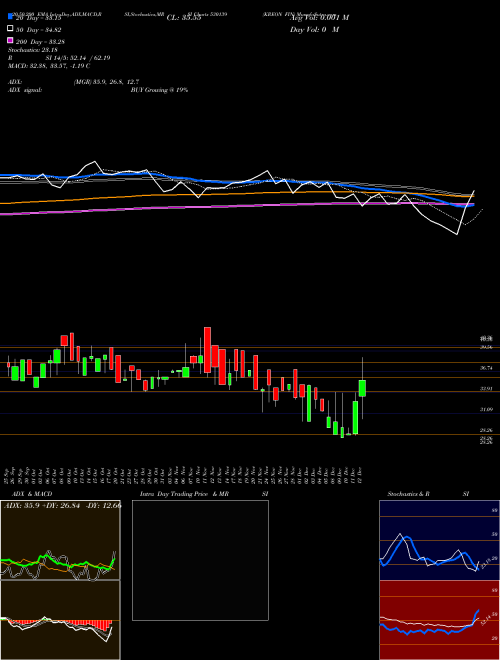This screenshot has height=660, width=500.
Task: Click the tallest red candlestick in November
Action: [207, 350]
